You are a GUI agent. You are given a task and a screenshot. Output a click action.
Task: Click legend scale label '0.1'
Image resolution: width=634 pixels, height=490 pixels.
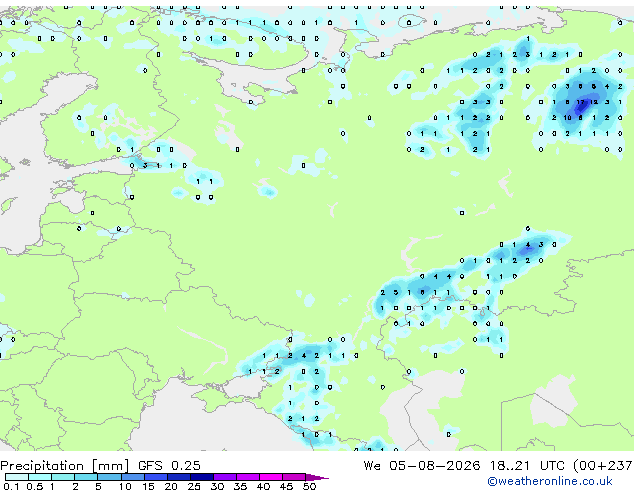pyautogui.click(x=11, y=486)
